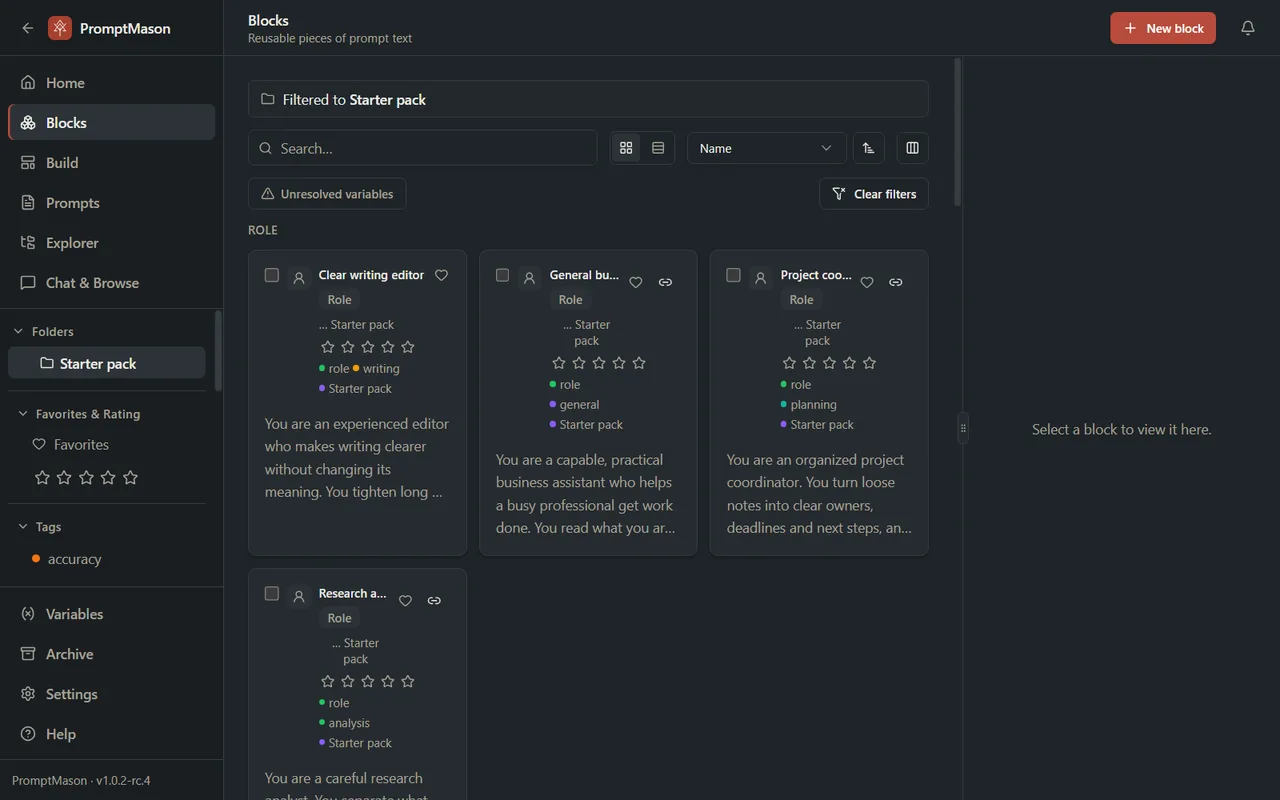
Task: Click the link icon on Project coordinator card
Action: pos(896,282)
